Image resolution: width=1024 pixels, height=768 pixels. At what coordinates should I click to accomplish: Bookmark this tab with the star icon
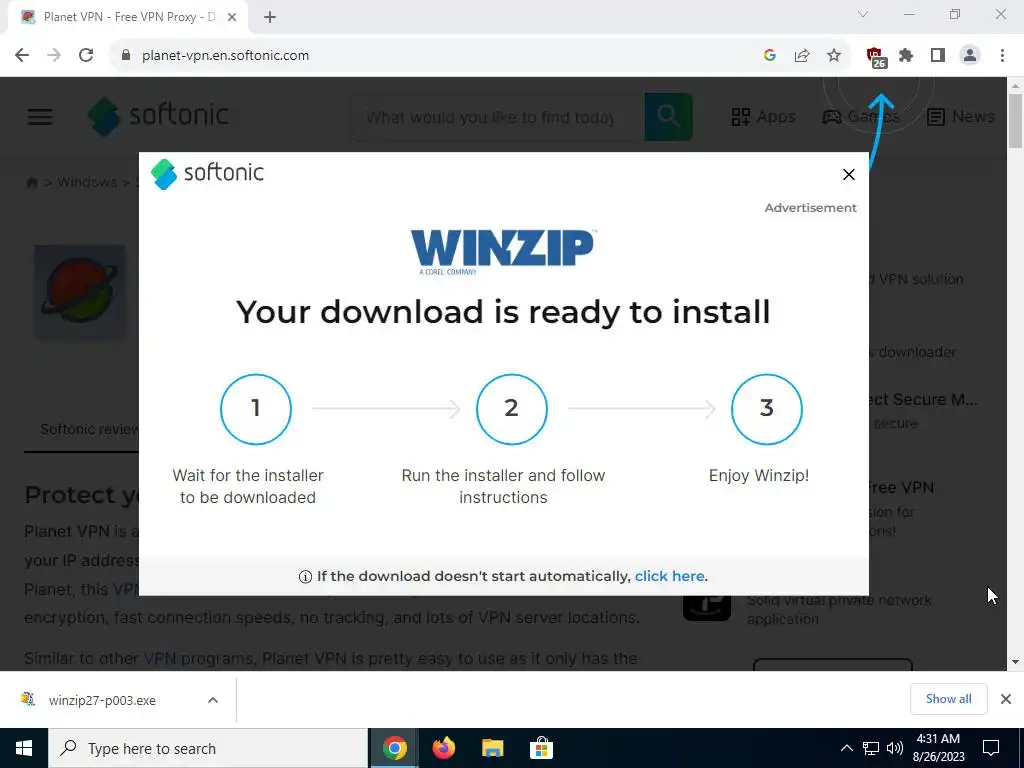(834, 56)
